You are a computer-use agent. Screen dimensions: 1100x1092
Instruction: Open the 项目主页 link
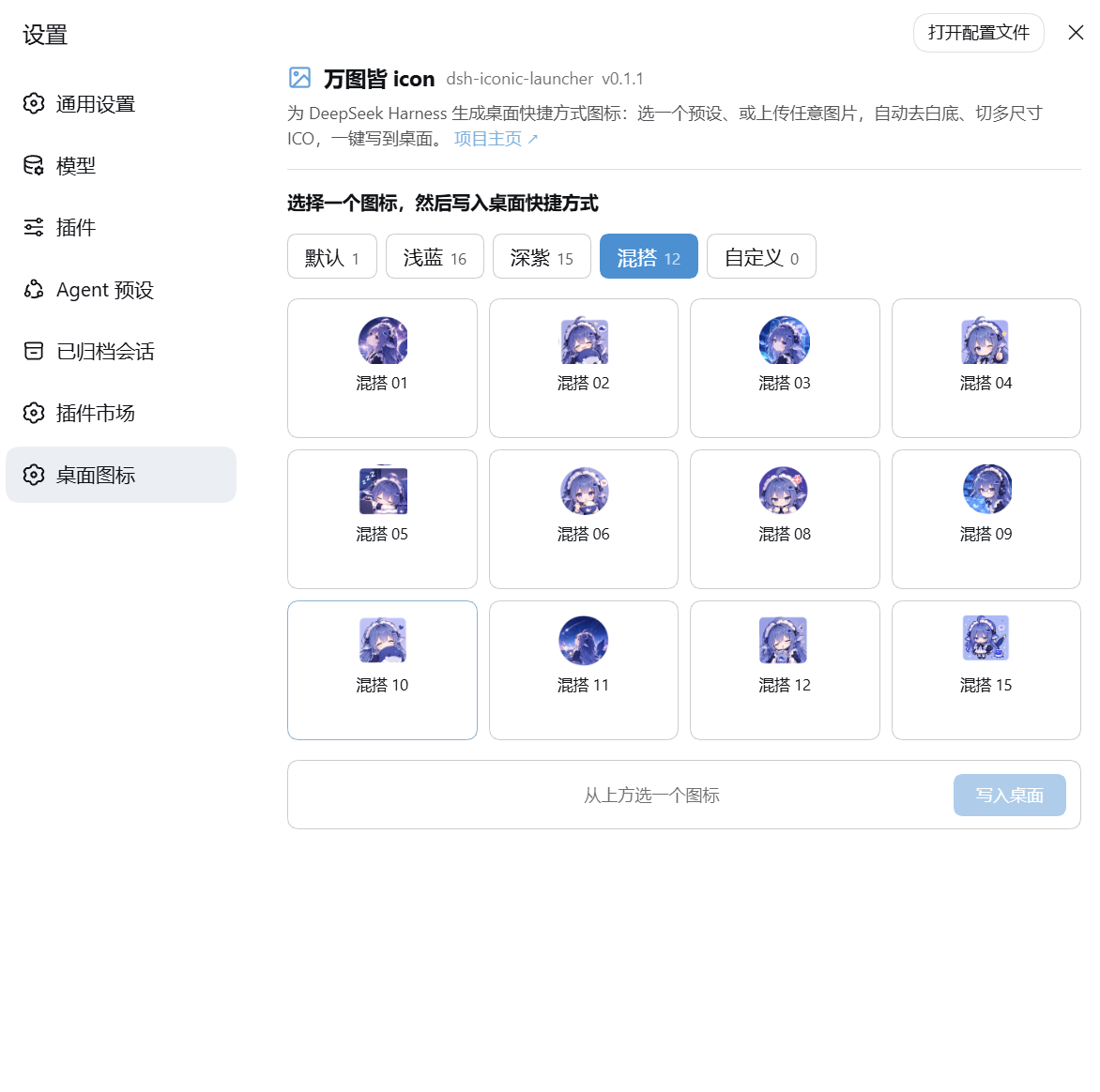click(x=496, y=139)
